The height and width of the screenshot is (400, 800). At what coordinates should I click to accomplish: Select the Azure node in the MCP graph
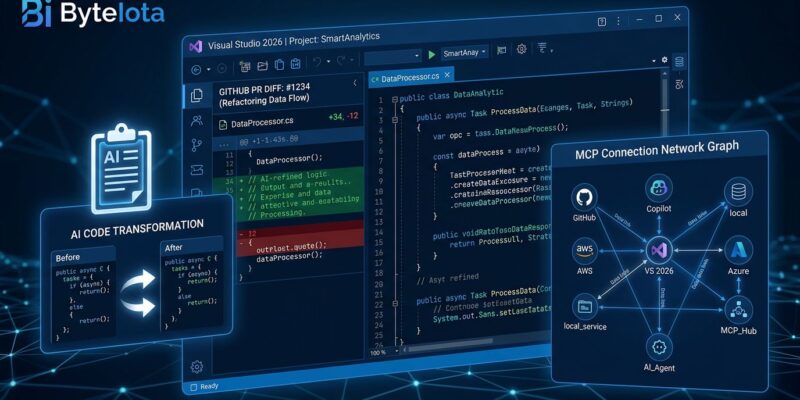tap(739, 250)
